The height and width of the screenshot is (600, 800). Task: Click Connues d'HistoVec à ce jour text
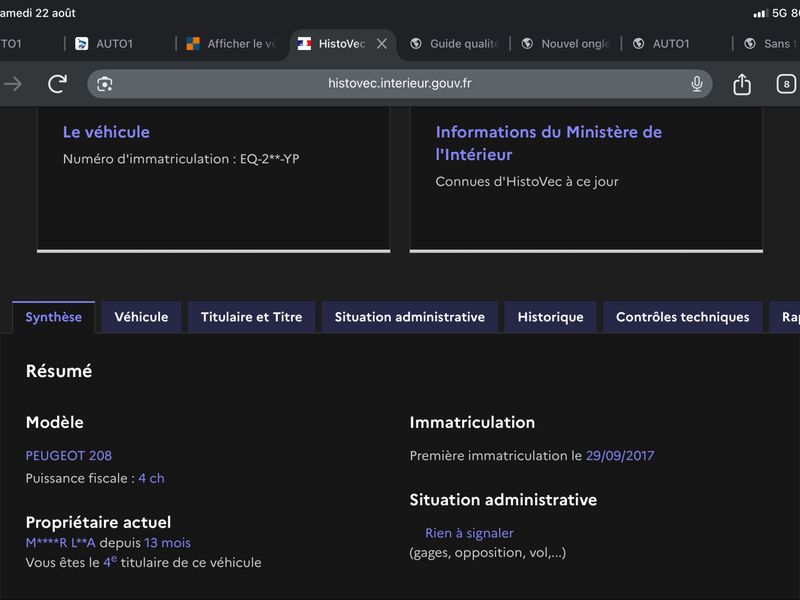click(527, 182)
